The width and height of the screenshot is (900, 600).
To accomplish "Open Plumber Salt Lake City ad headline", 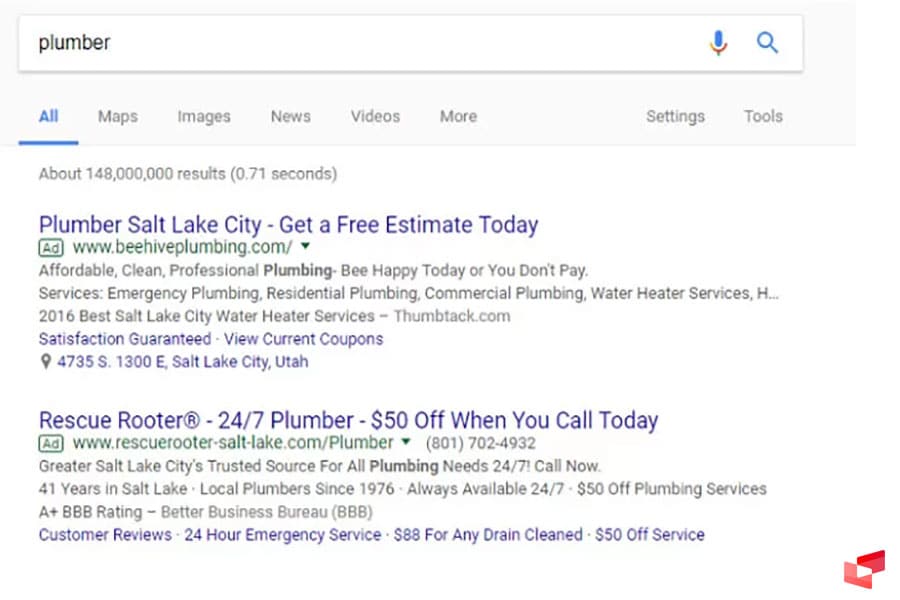I will pyautogui.click(x=288, y=224).
